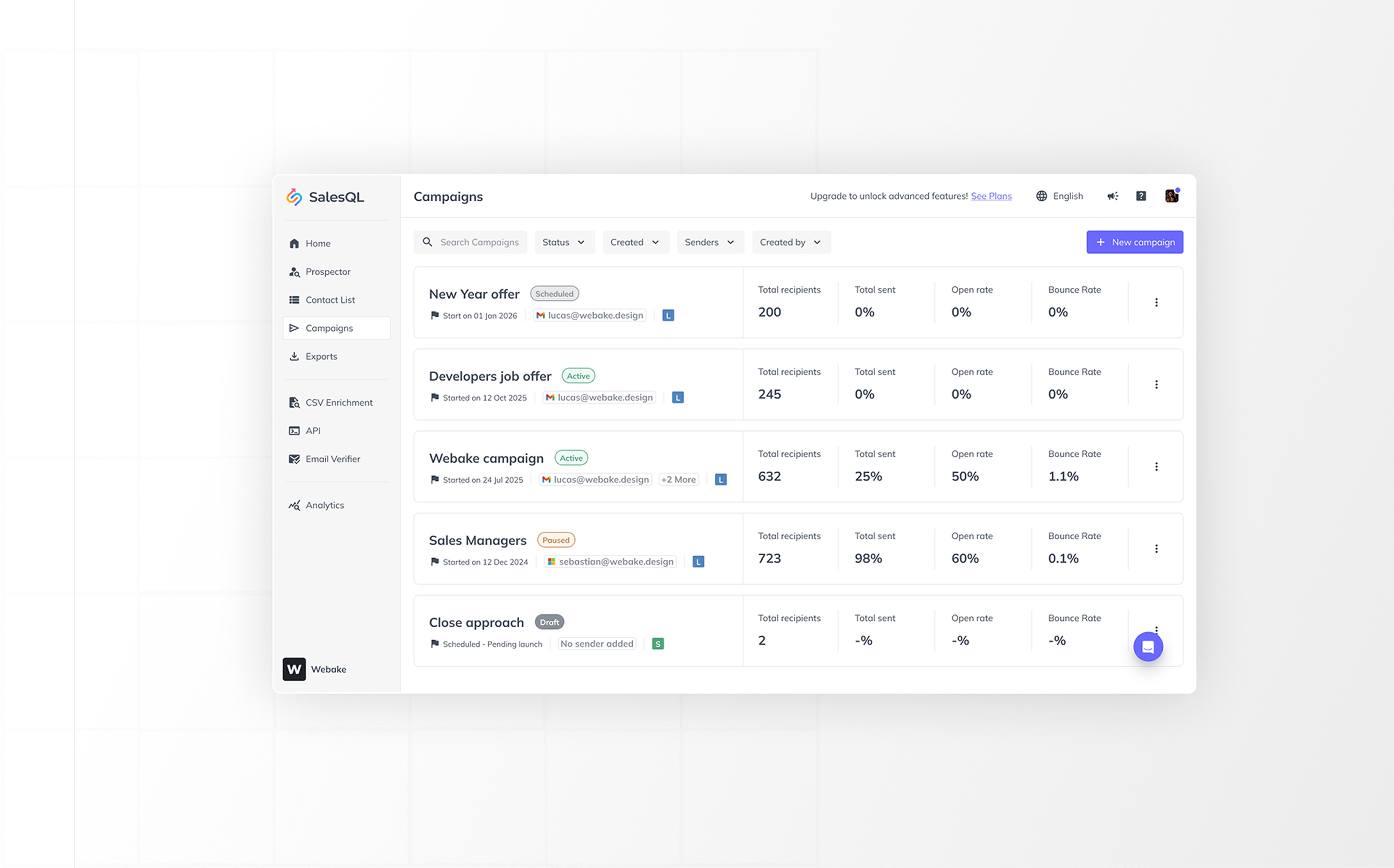Click the L avatar on Developers job offer
This screenshot has height=868, width=1394.
coord(678,398)
